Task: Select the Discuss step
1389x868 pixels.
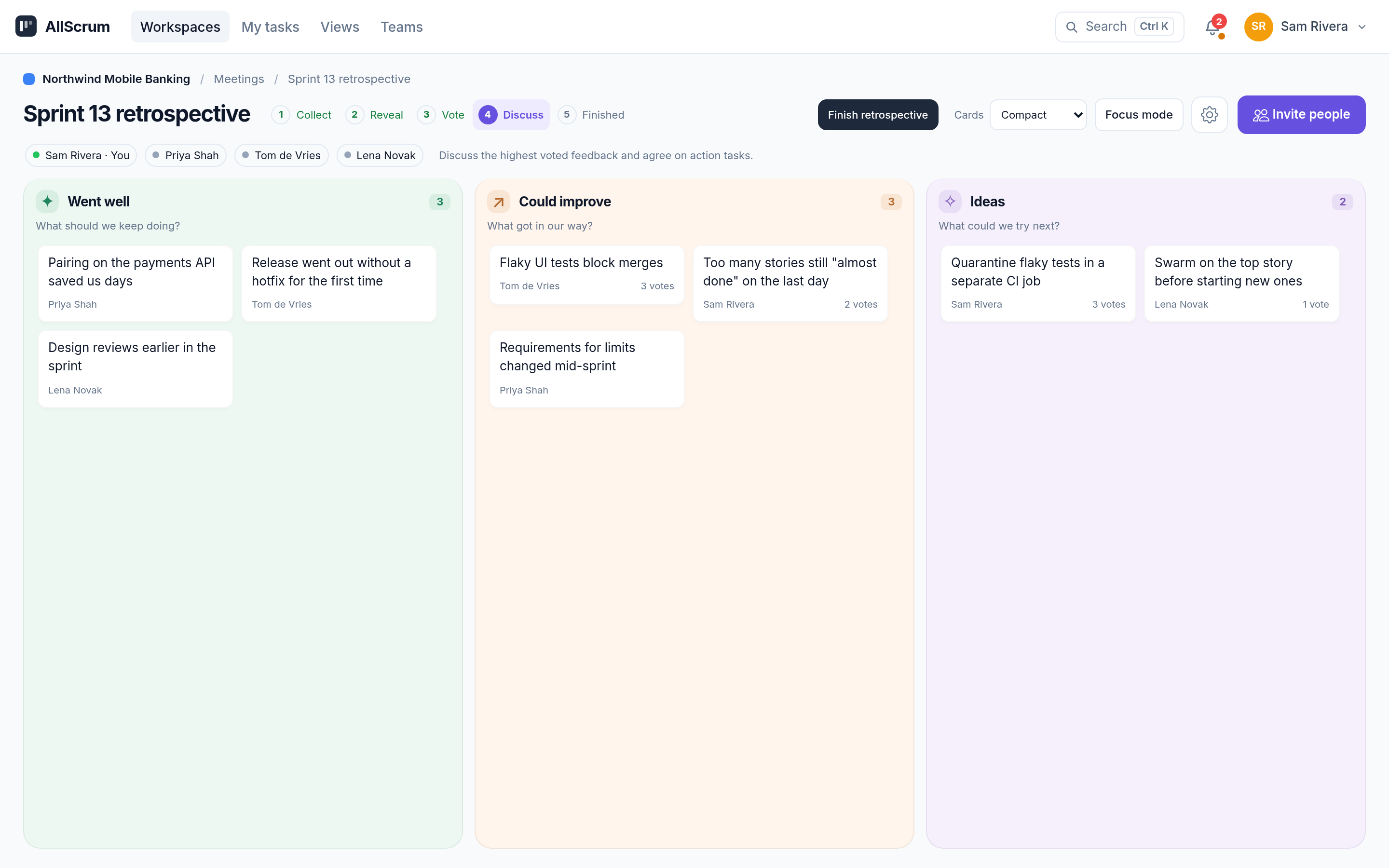Action: coord(511,115)
